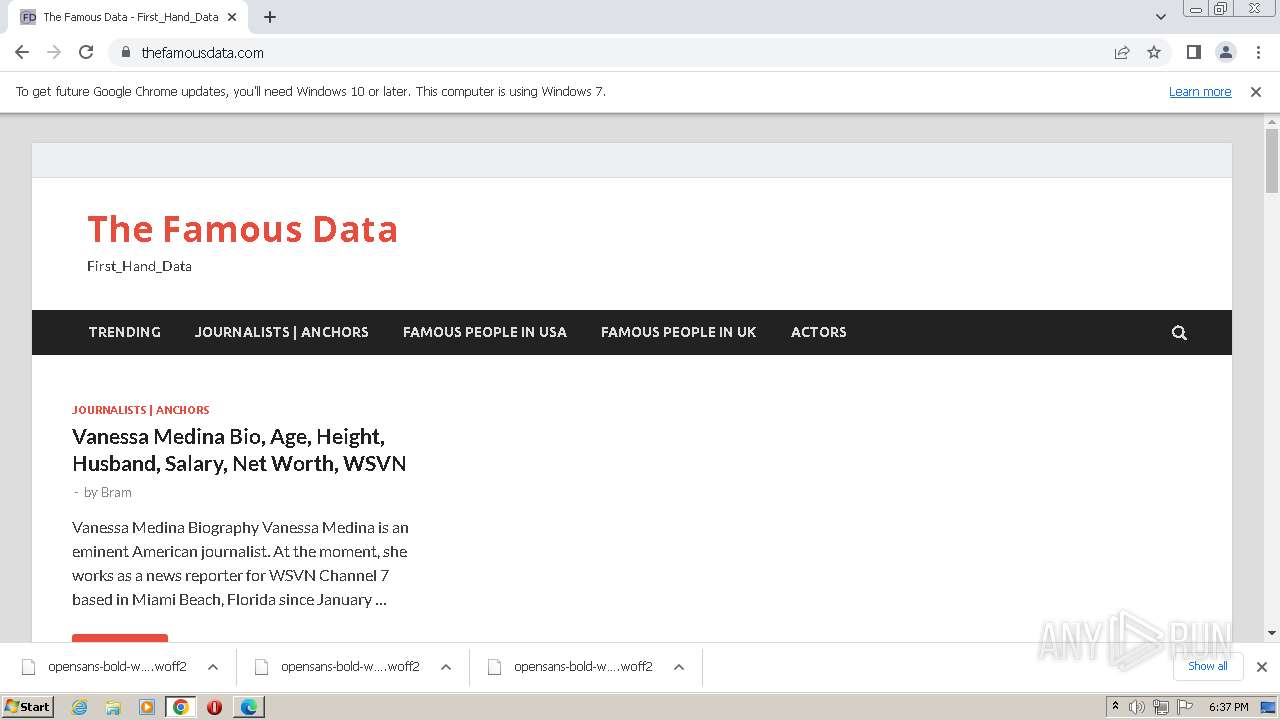This screenshot has width=1280, height=720.
Task: Open the Trending menu item
Action: pos(125,332)
